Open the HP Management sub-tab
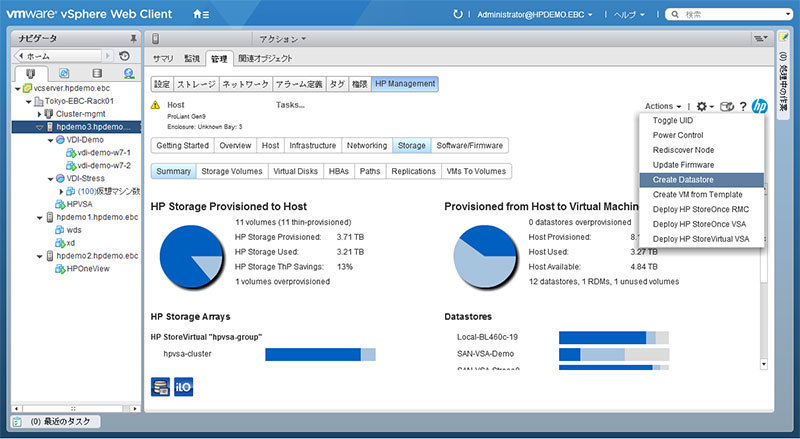 pos(405,84)
